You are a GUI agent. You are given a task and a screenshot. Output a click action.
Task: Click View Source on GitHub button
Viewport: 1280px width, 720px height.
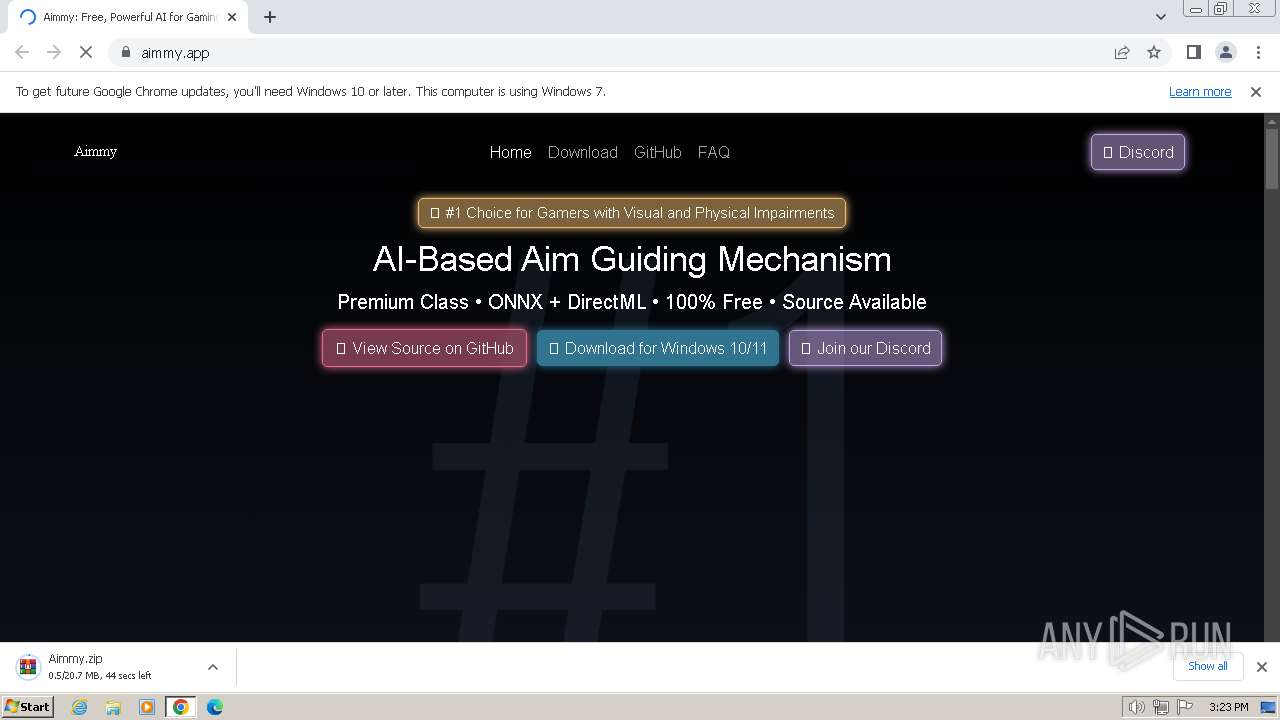click(x=424, y=348)
